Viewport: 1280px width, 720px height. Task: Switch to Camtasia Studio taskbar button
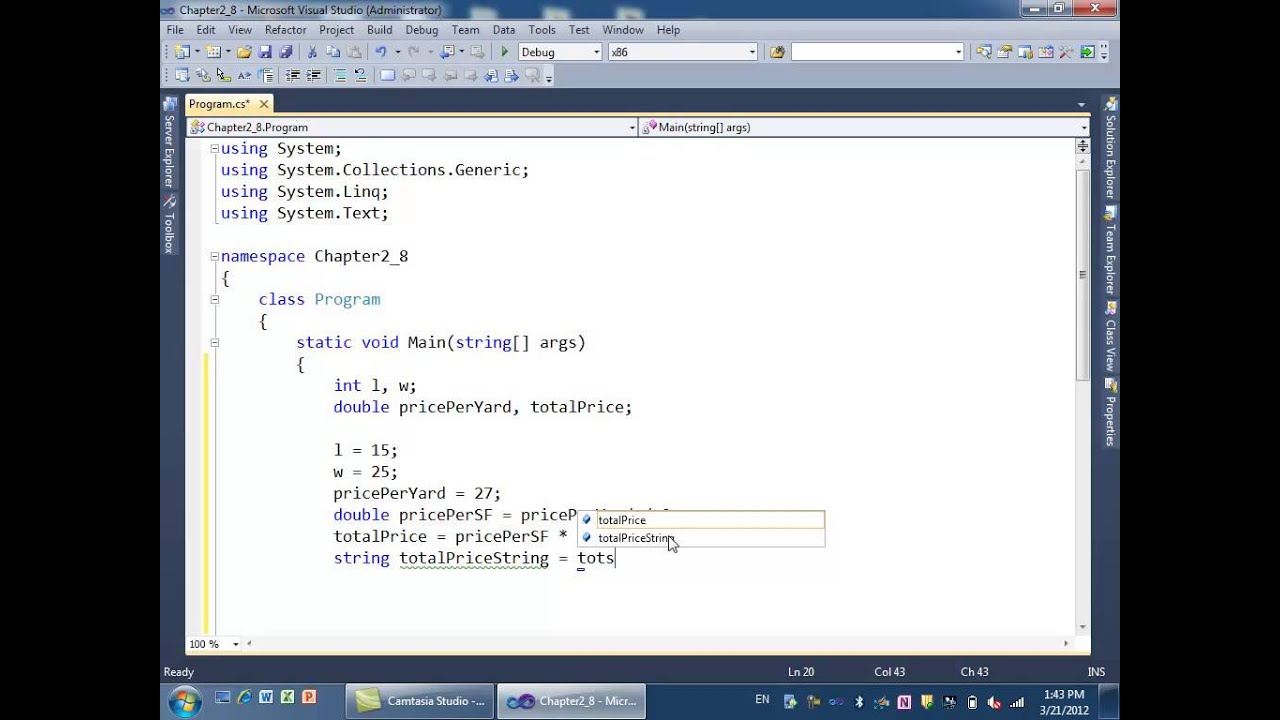[420, 701]
